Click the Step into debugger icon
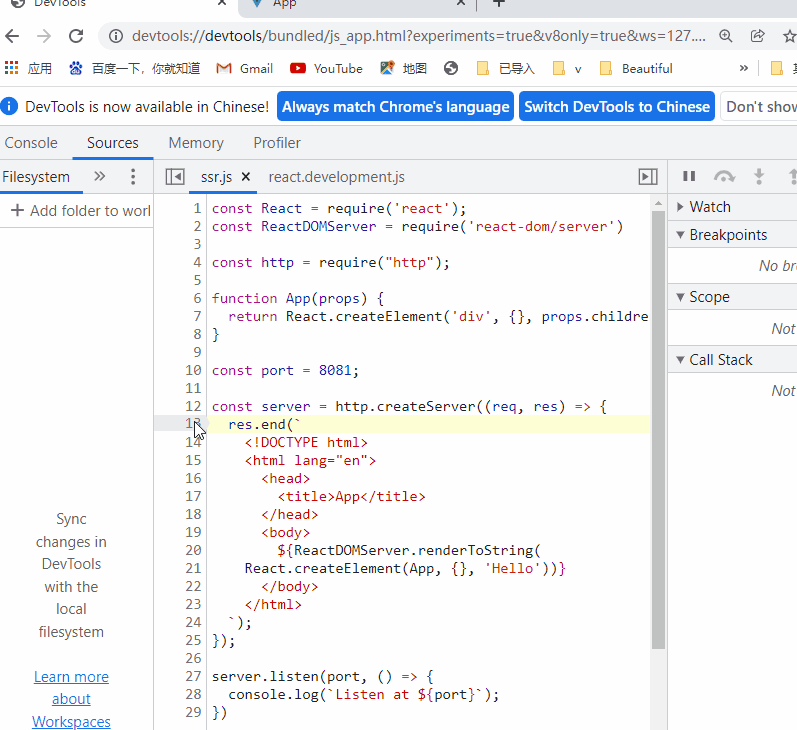The width and height of the screenshot is (797, 730). 759,177
